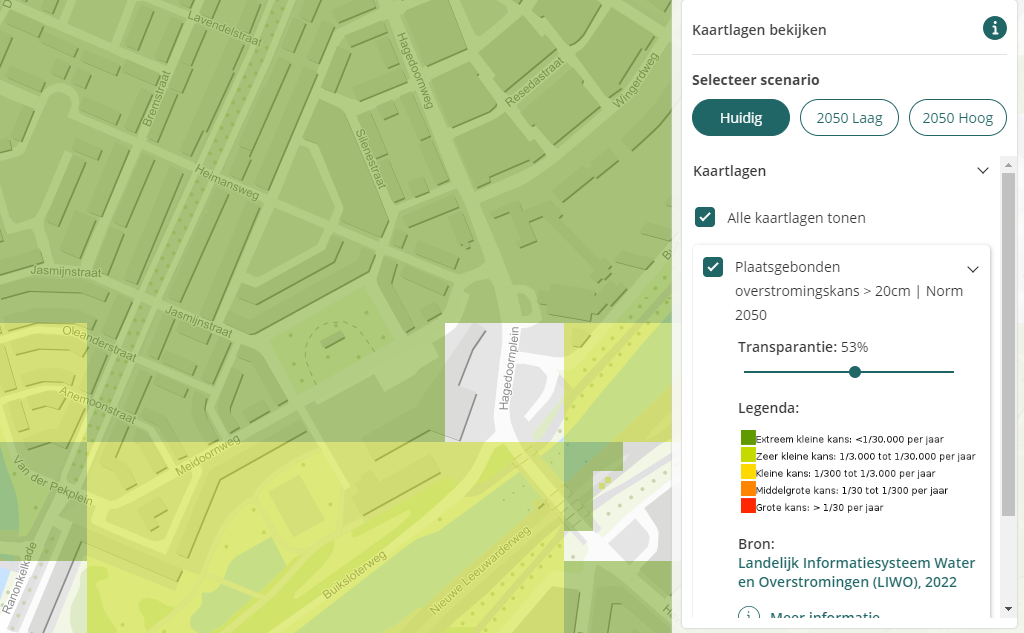Click the Wingerdweg street label
This screenshot has width=1024, height=633.
tap(635, 80)
